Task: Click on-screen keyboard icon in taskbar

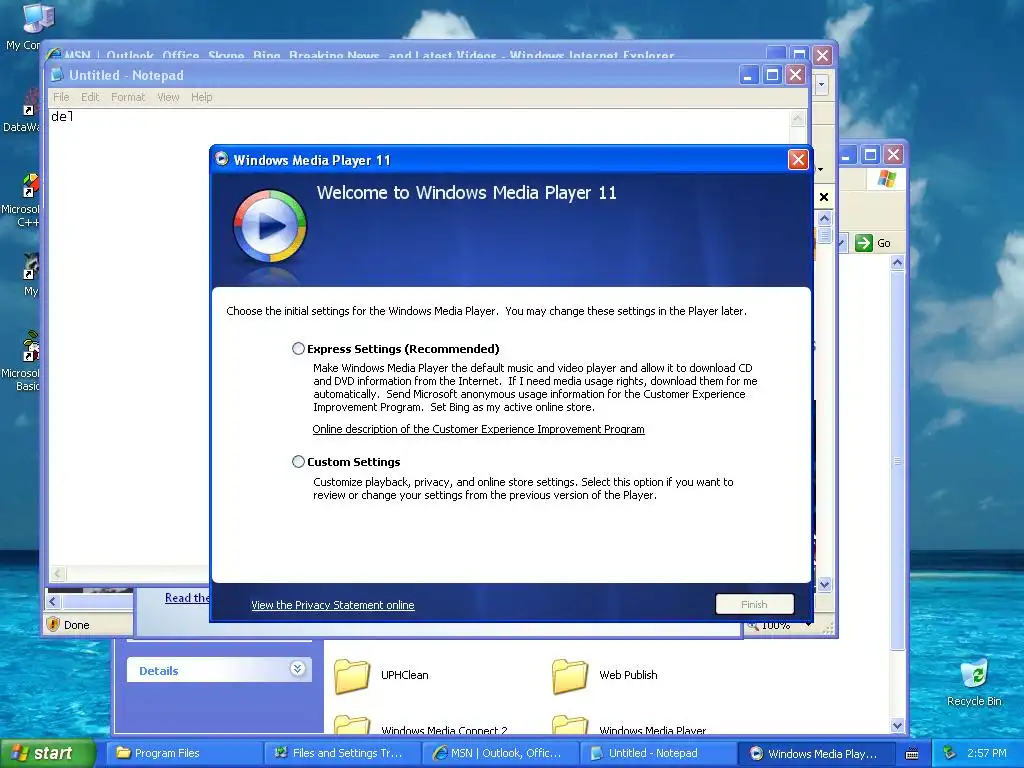Action: (x=912, y=754)
